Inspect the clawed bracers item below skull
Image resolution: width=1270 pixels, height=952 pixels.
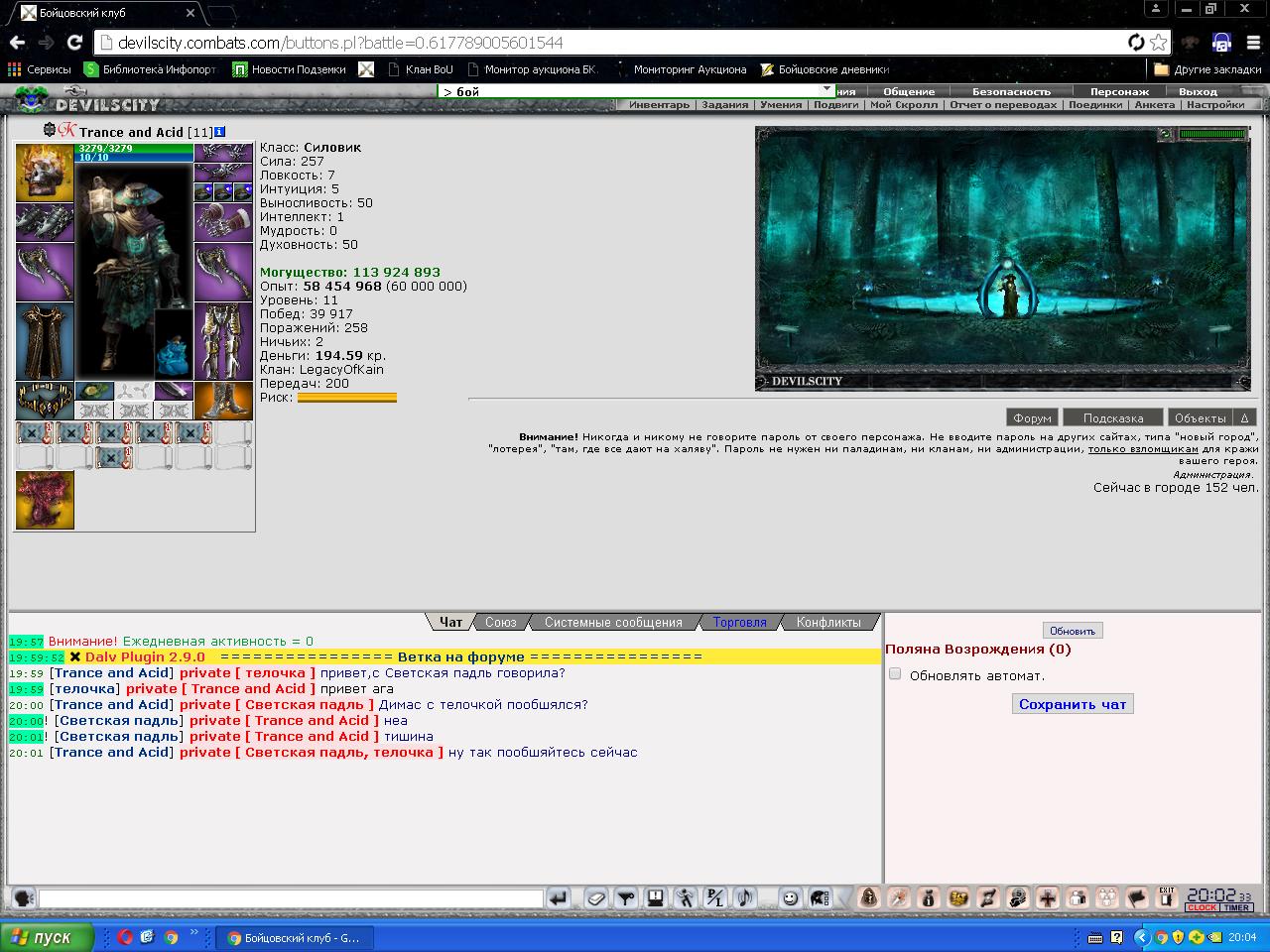pyautogui.click(x=45, y=222)
